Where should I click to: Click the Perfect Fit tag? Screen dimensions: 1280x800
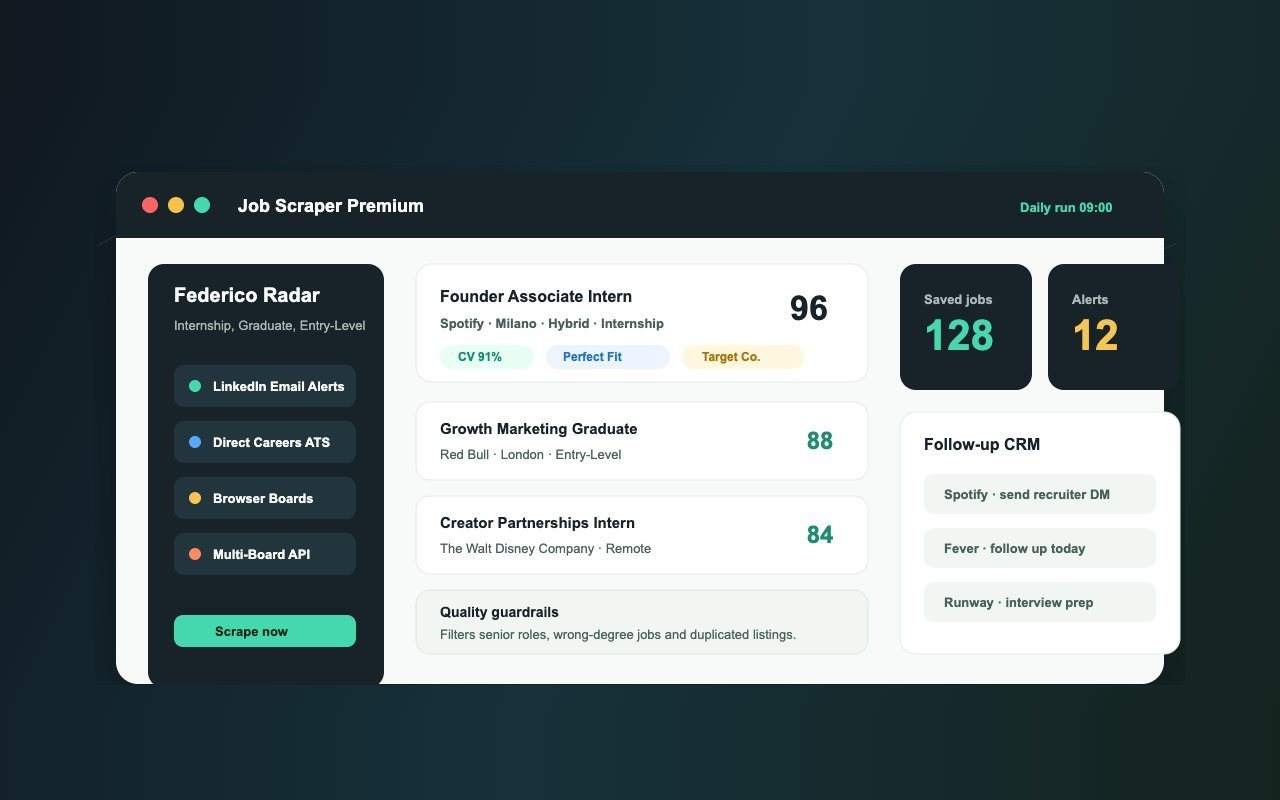pyautogui.click(x=608, y=357)
